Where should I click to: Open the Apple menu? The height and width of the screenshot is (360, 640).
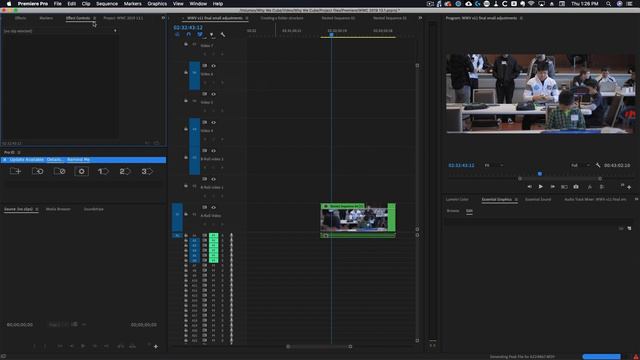[9, 4]
